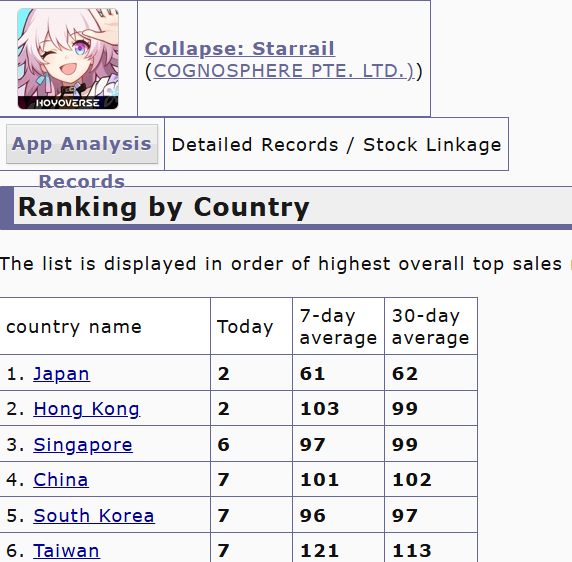Click the country name column header
The image size is (572, 562).
[74, 326]
